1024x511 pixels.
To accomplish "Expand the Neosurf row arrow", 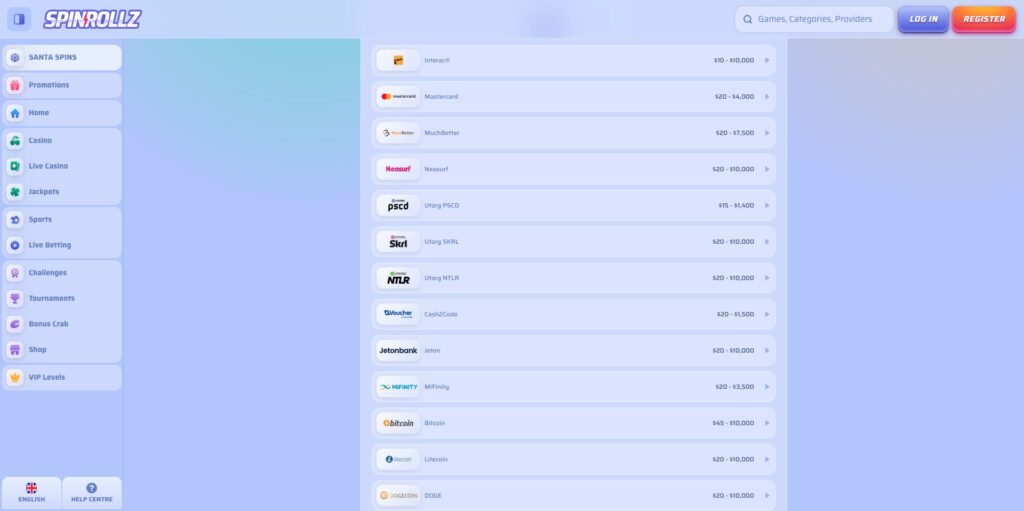I will (x=767, y=169).
